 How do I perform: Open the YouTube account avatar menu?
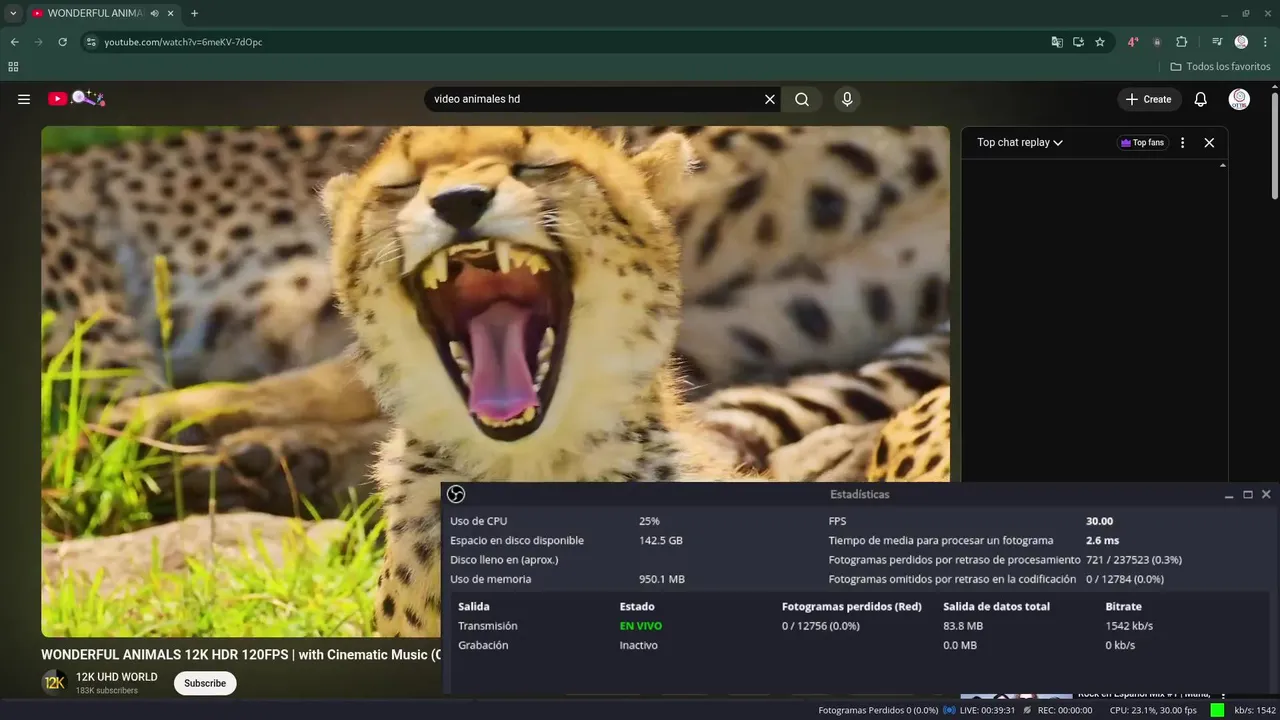click(x=1239, y=99)
